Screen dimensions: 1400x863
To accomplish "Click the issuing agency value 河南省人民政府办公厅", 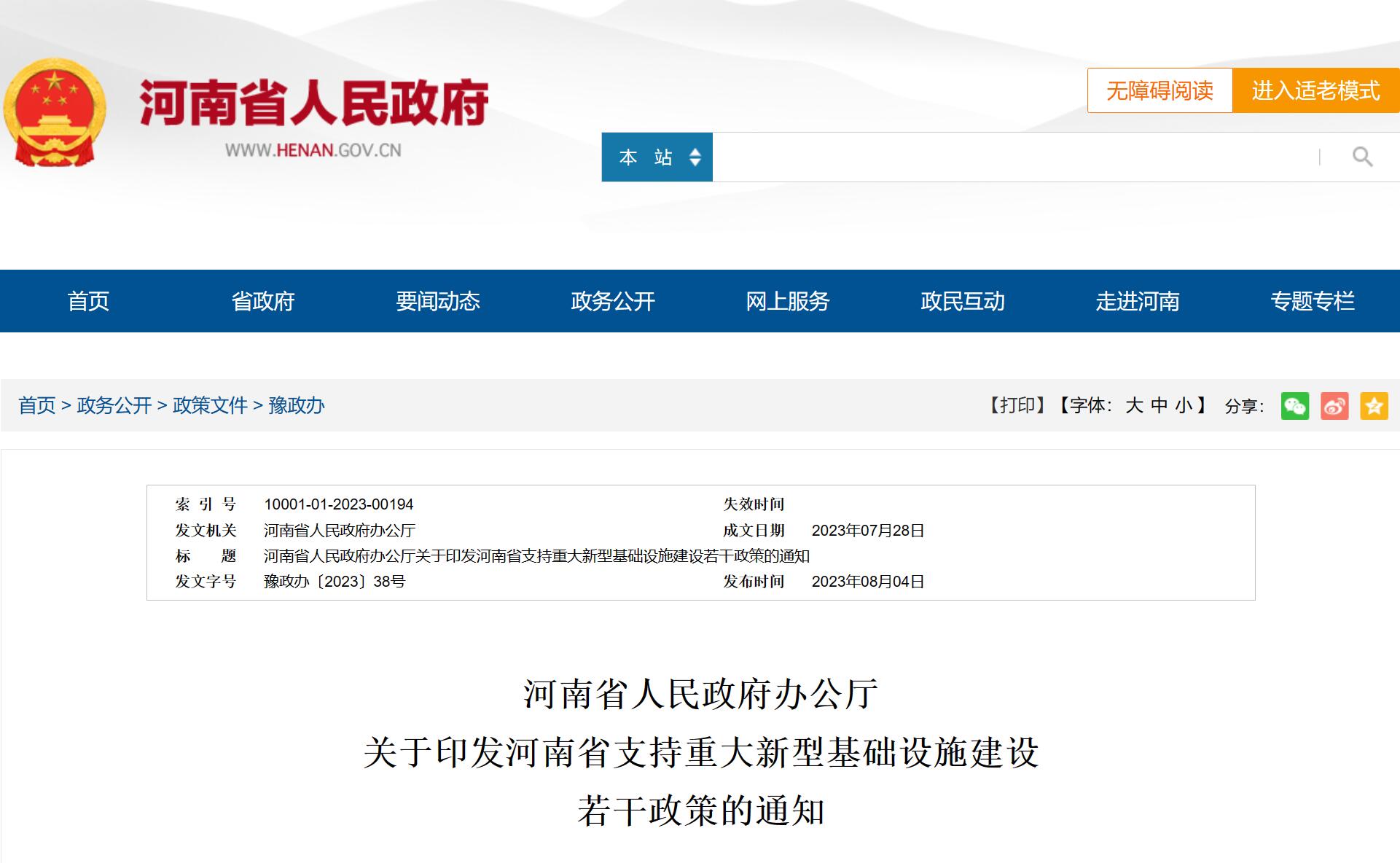I will coord(340,531).
